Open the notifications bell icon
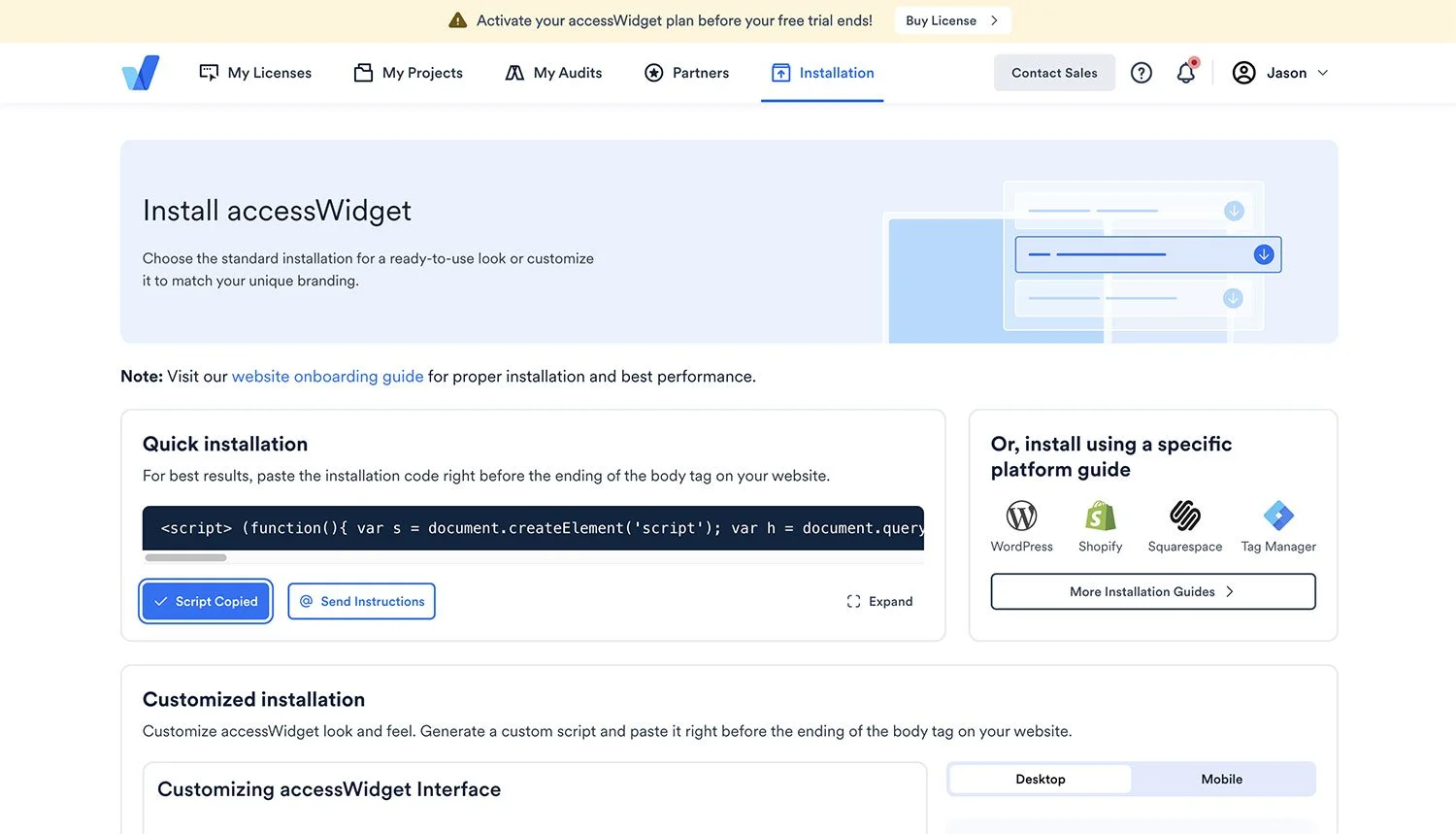Screen dimensions: 1456x834 1186,73
